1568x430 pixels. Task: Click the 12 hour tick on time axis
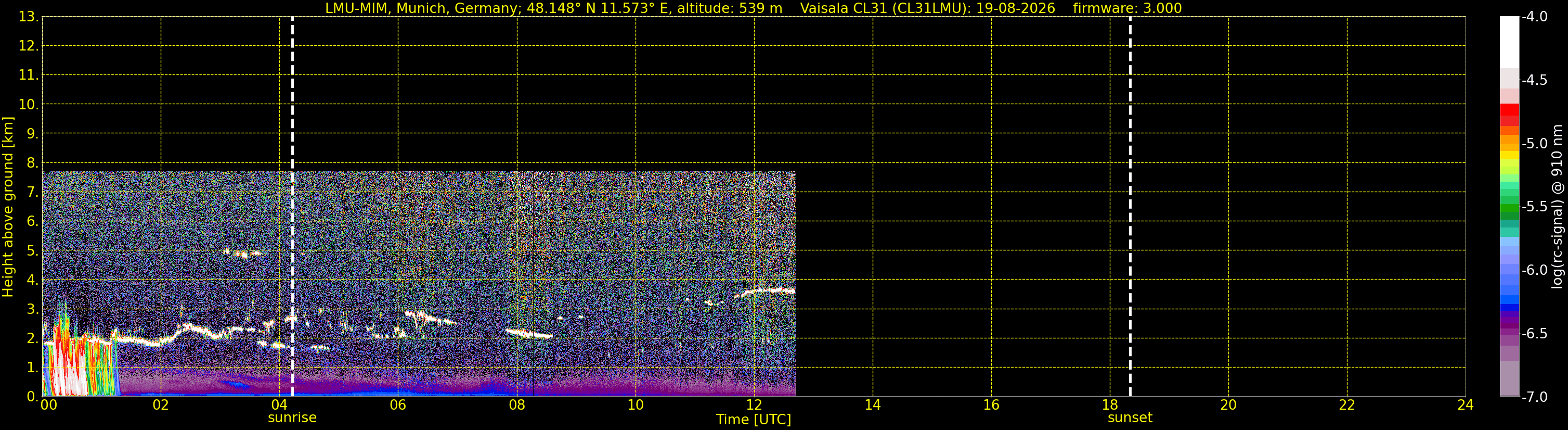coord(754,405)
